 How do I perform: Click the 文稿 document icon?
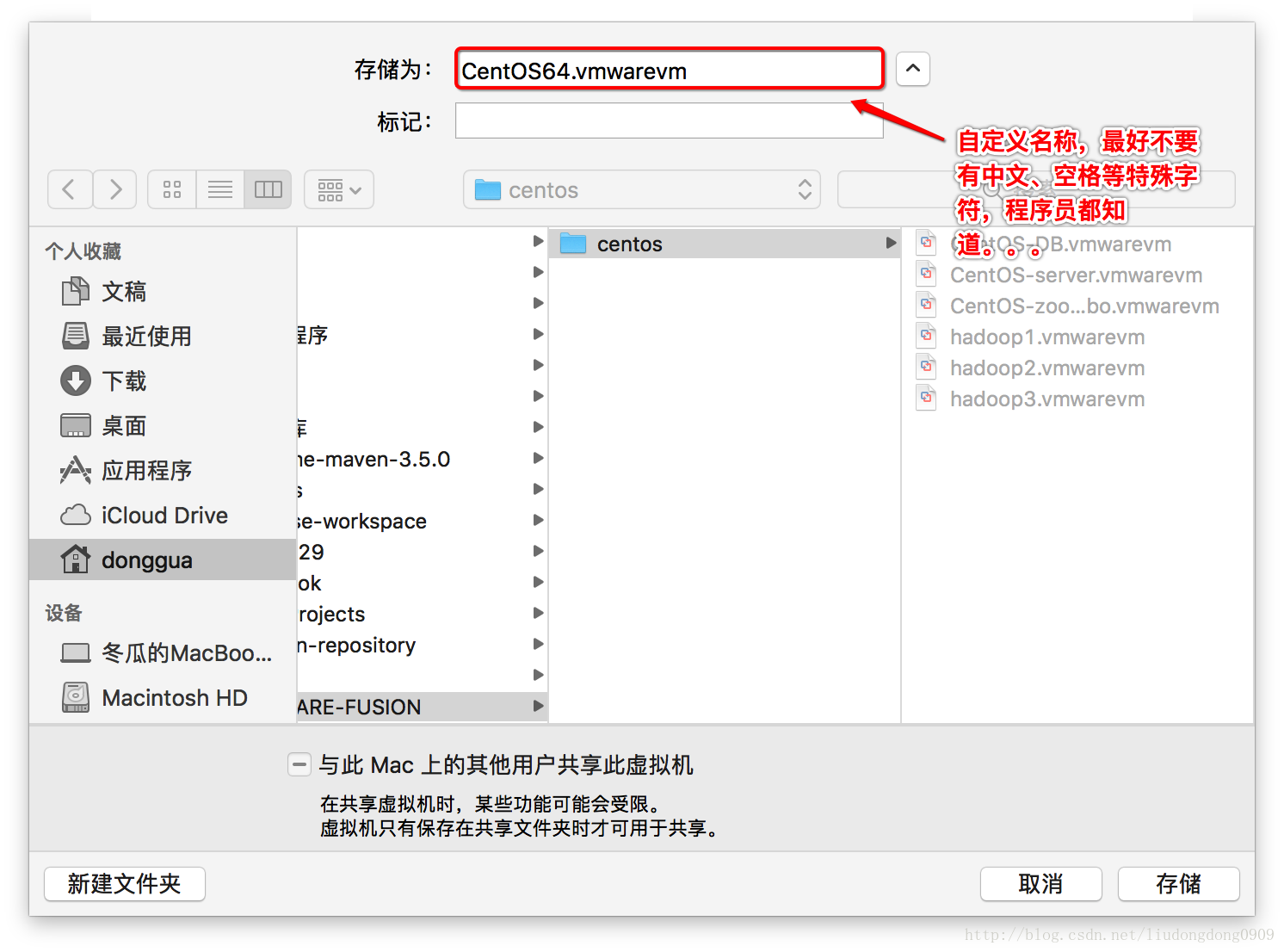[x=76, y=292]
